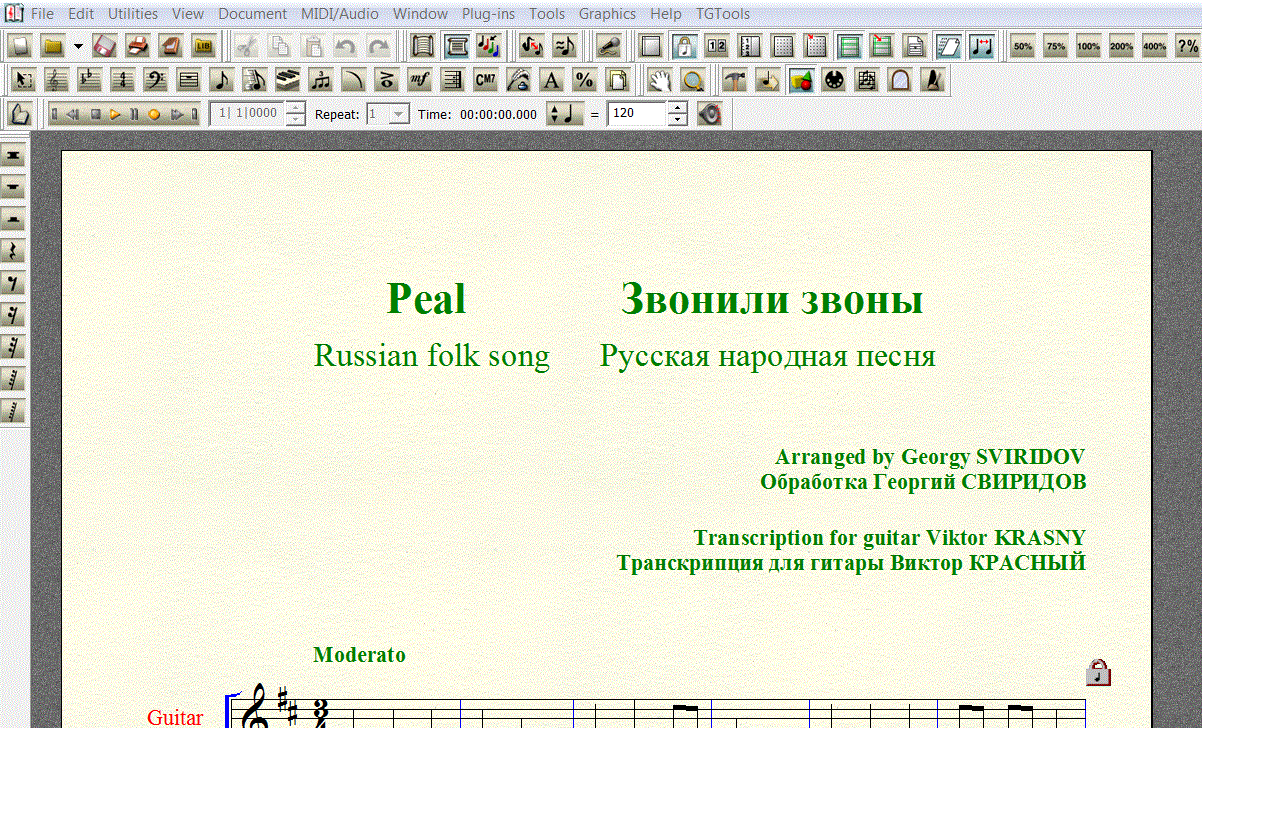Select the Page Layout tool
Viewport: 1274px width, 817px height.
(x=618, y=80)
